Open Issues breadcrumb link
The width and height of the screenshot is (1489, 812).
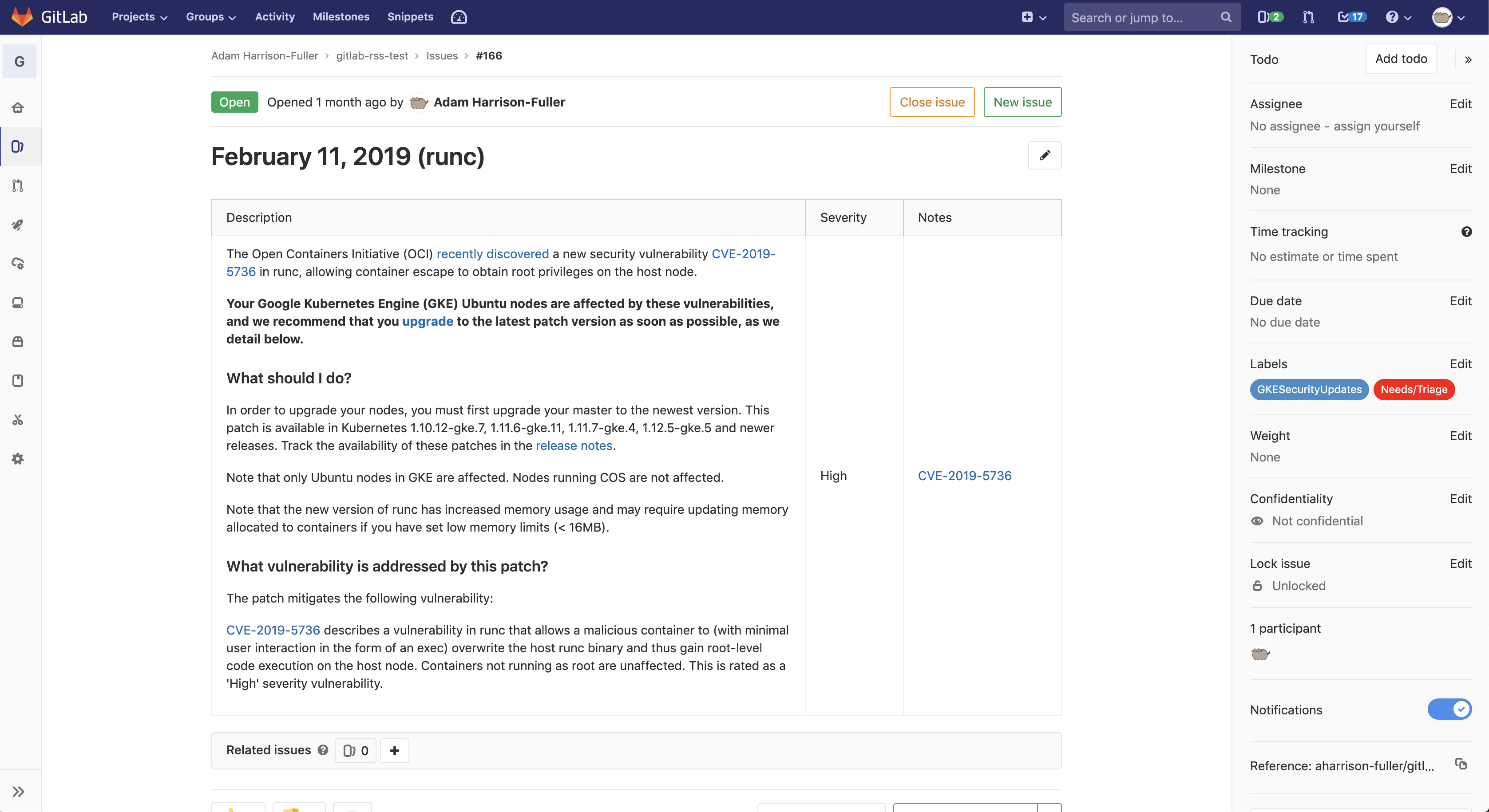point(442,55)
